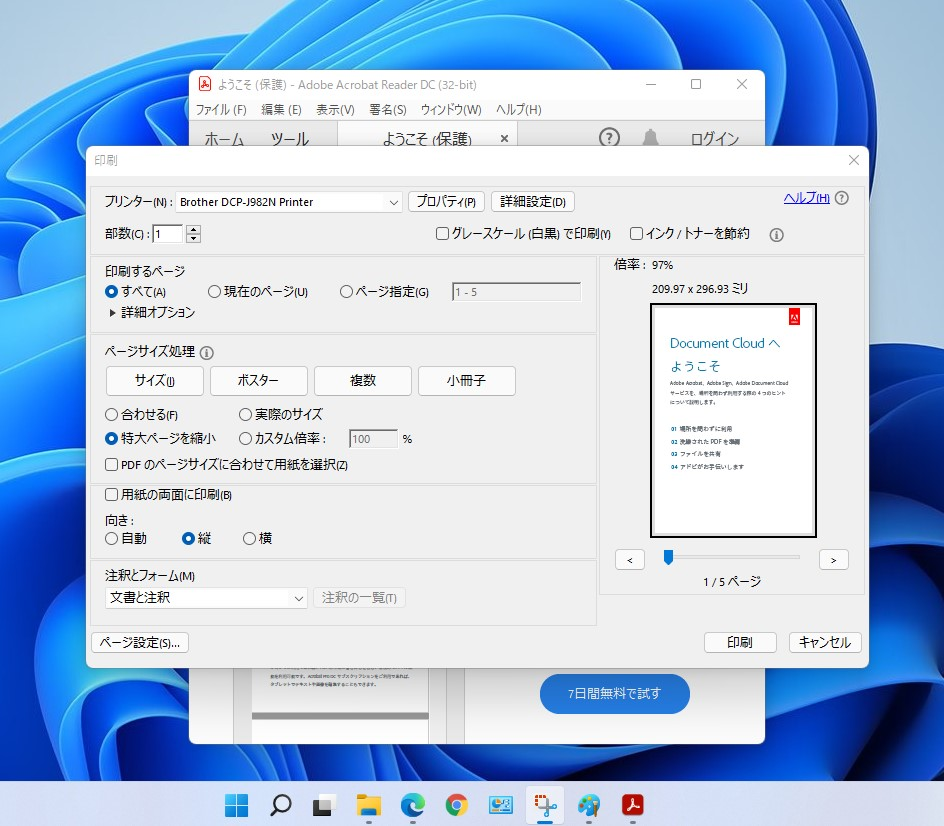944x826 pixels.
Task: Switch to ホーム tab in Acrobat
Action: pos(224,140)
